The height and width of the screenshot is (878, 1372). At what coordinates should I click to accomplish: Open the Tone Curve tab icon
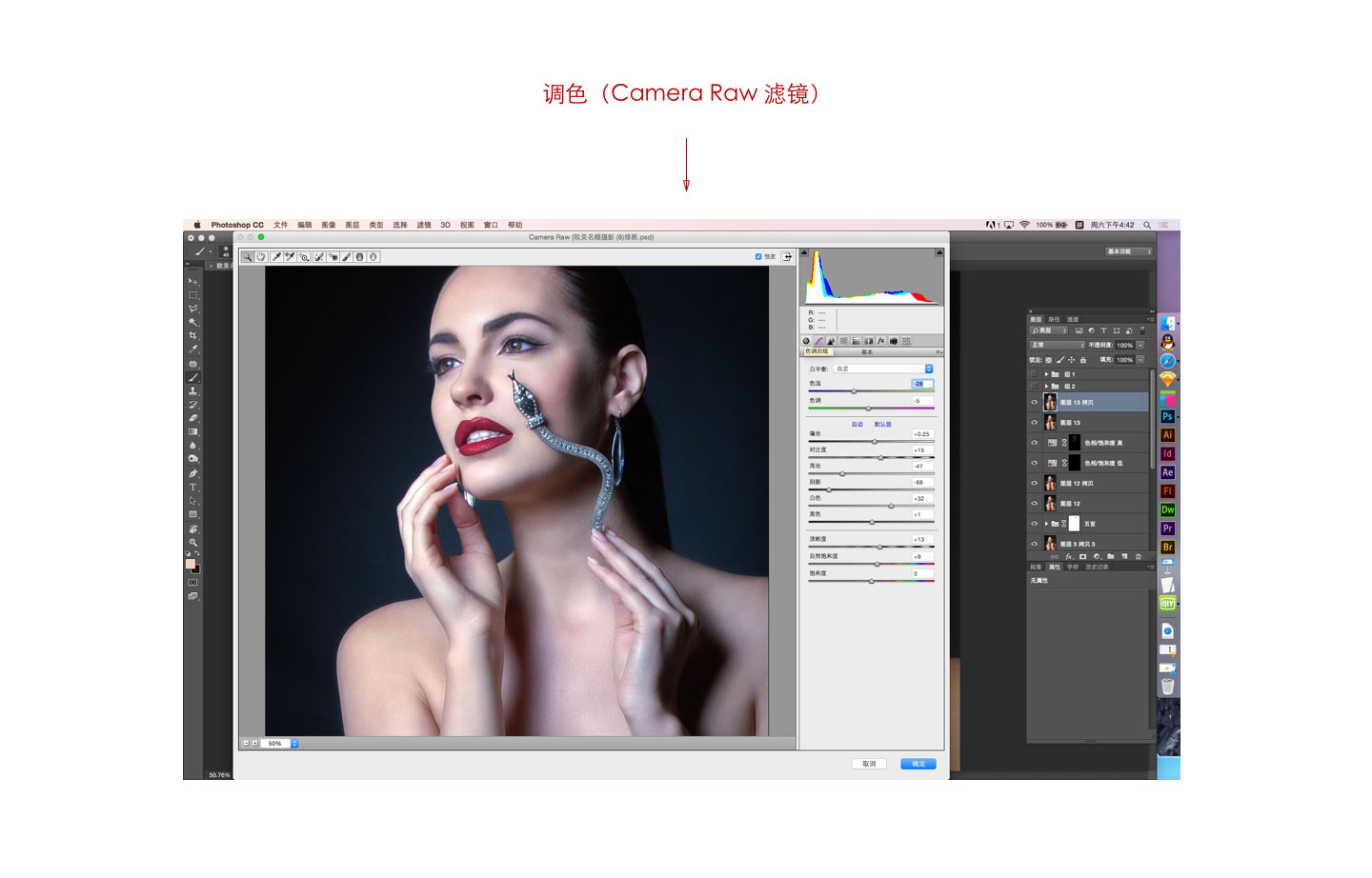pos(818,341)
